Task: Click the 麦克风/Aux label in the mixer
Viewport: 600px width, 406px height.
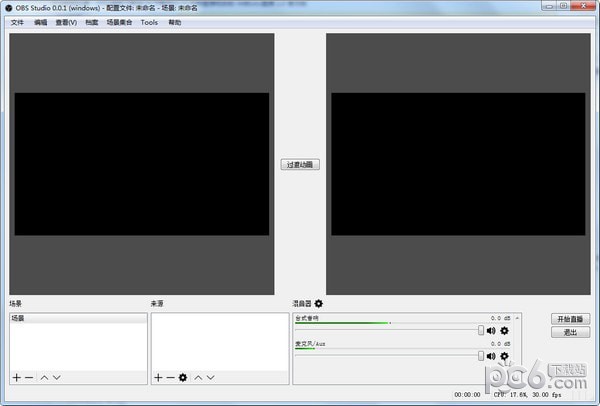Action: click(x=310, y=344)
